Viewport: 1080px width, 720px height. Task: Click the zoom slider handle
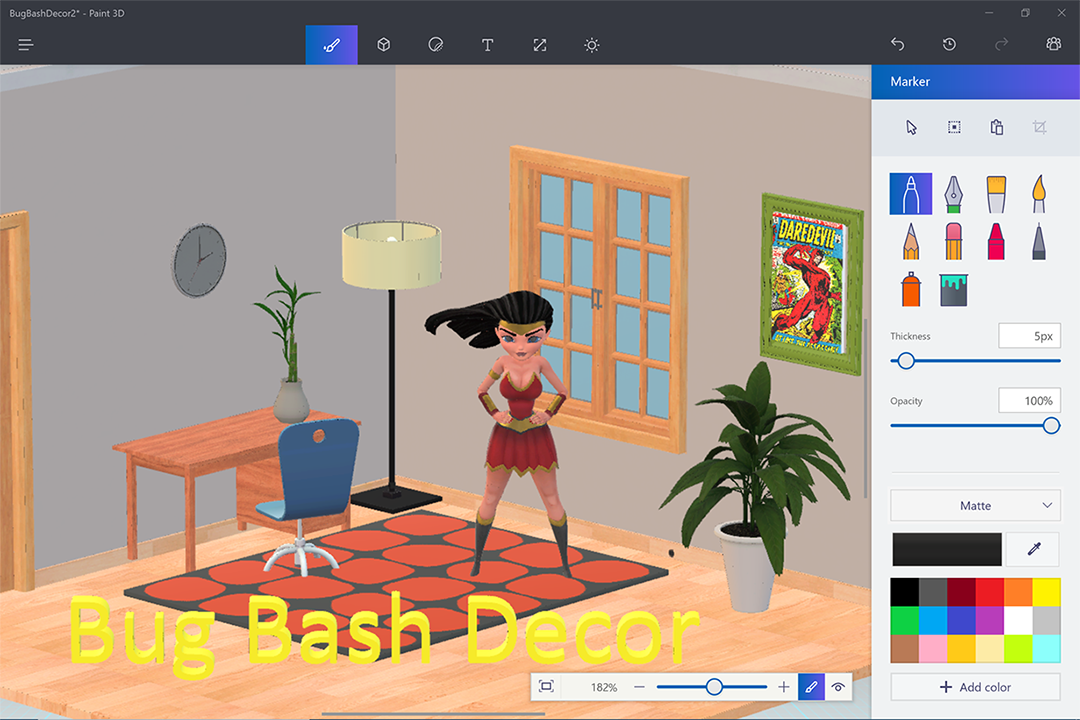pyautogui.click(x=714, y=687)
